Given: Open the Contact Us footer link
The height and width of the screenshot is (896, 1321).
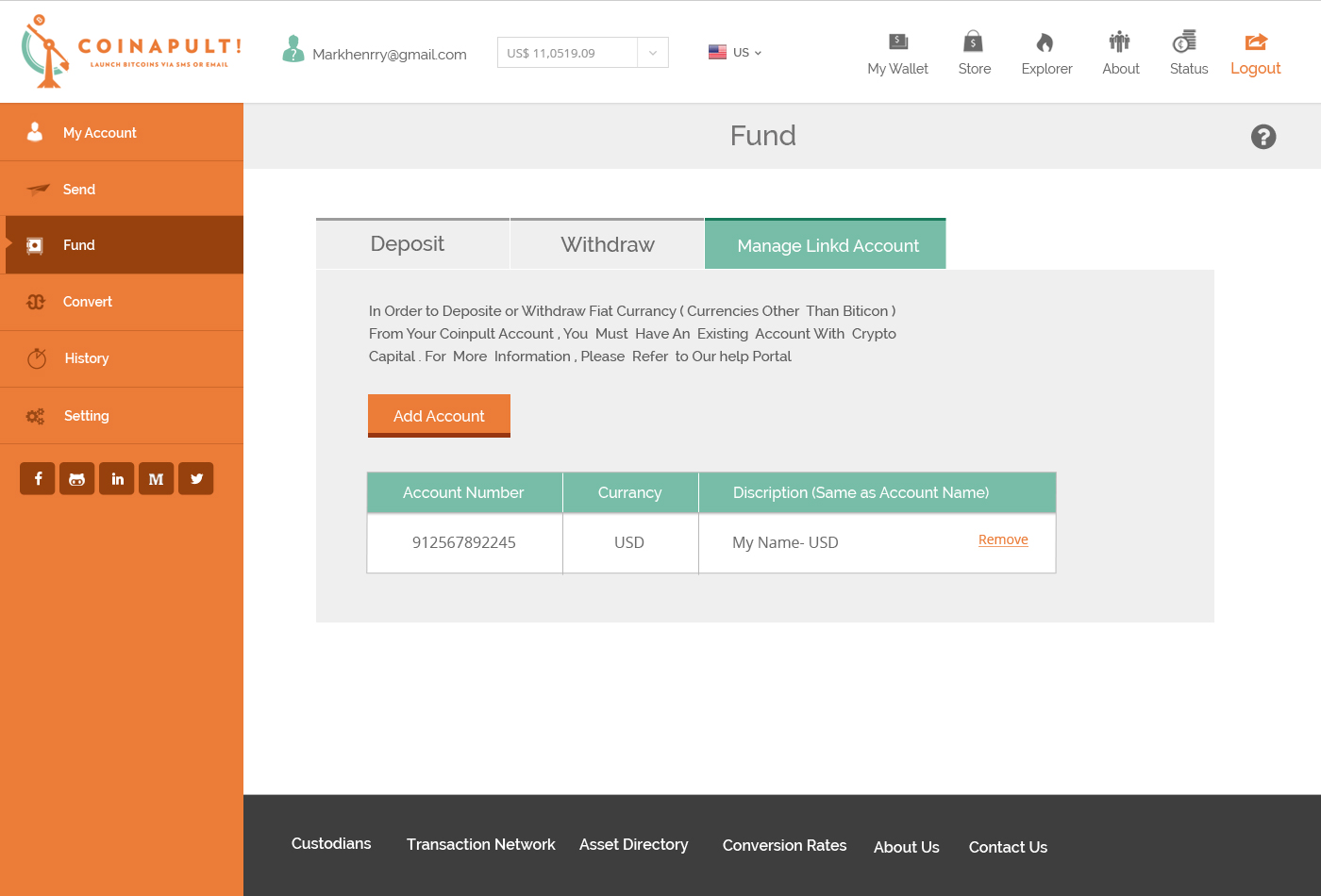Looking at the screenshot, I should (1008, 847).
